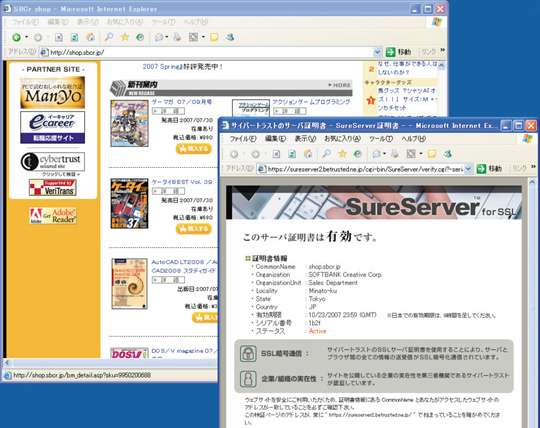Image resolution: width=540 pixels, height=428 pixels.
Task: Open History icon in SureServer window toolbar
Action: pos(357,154)
